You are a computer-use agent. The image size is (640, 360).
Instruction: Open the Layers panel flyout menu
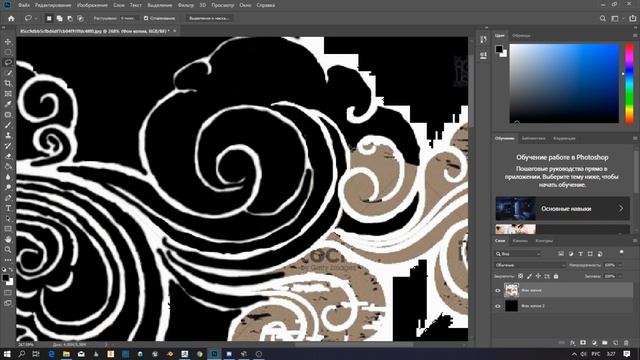pyautogui.click(x=635, y=241)
